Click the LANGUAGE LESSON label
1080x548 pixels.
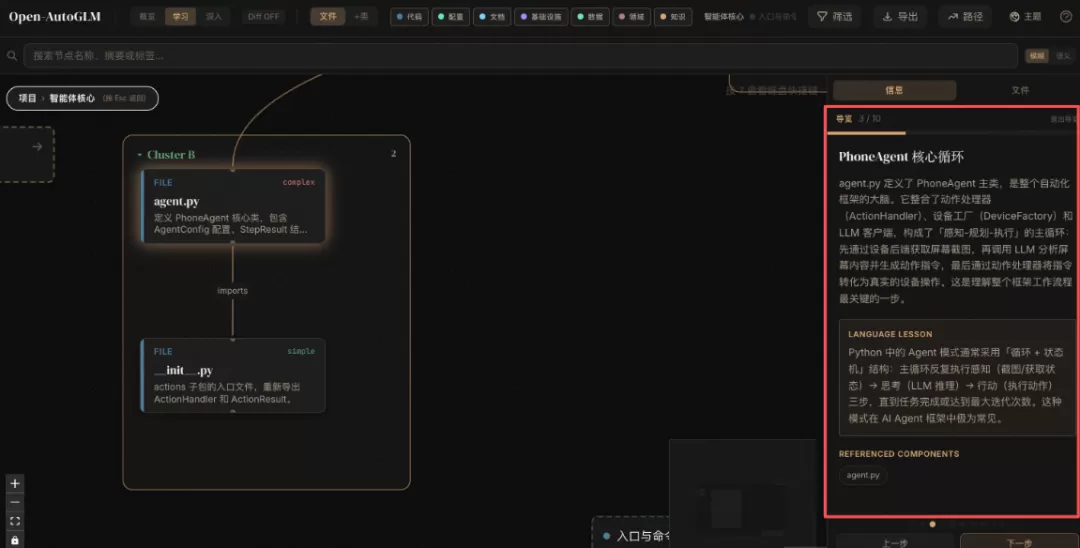(890, 334)
